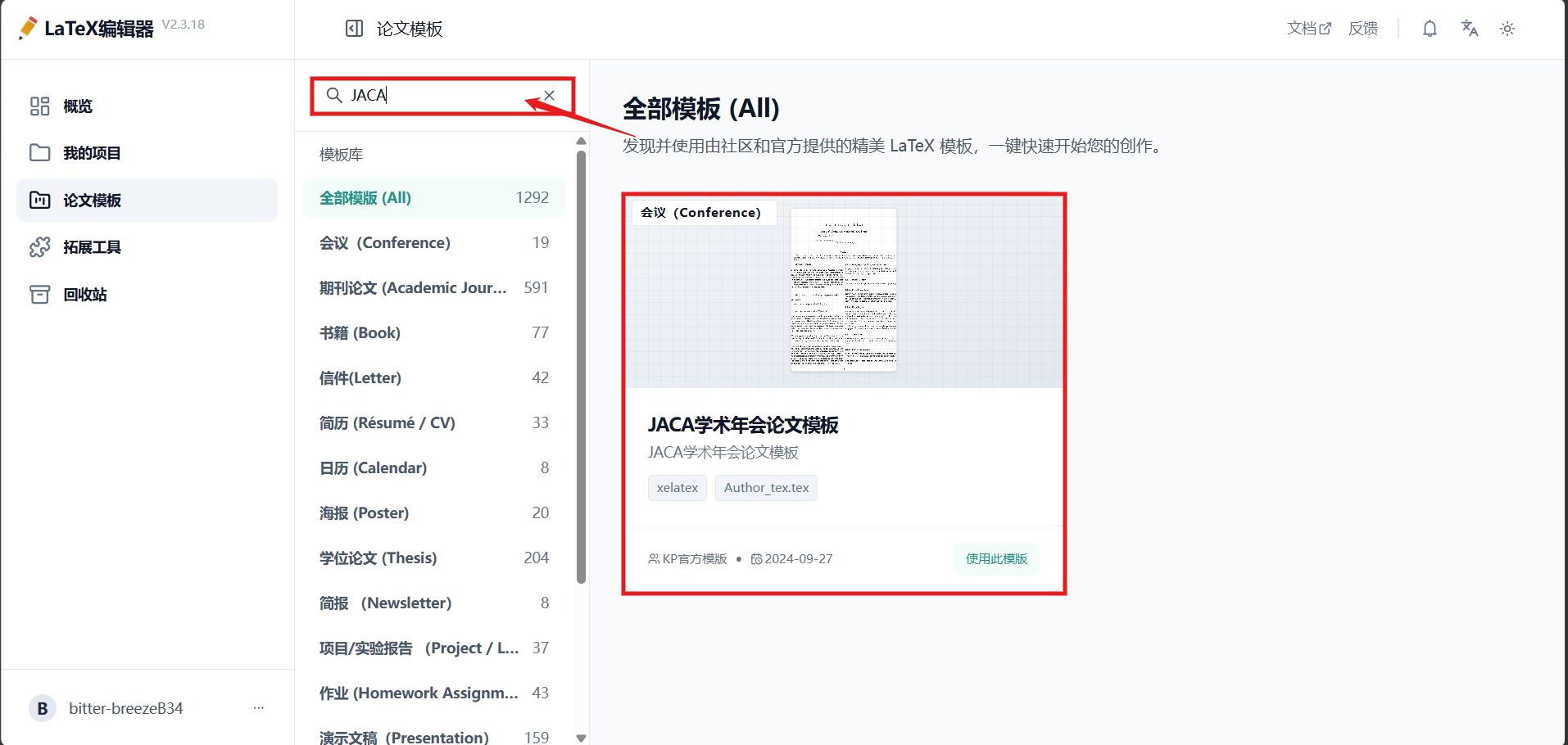Click the search magnifier icon
The width and height of the screenshot is (1568, 745).
[x=334, y=96]
